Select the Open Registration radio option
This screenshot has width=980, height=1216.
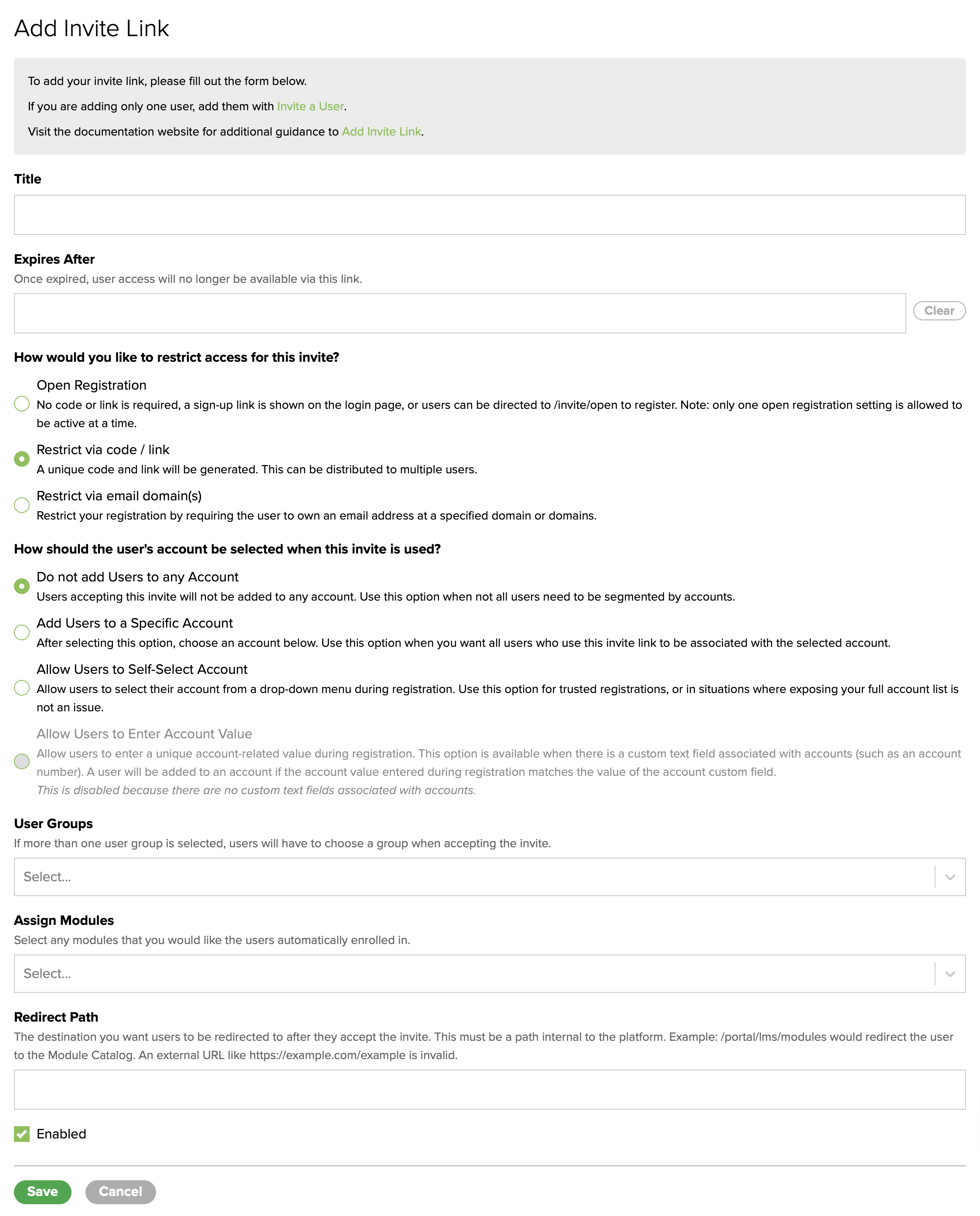(x=22, y=404)
